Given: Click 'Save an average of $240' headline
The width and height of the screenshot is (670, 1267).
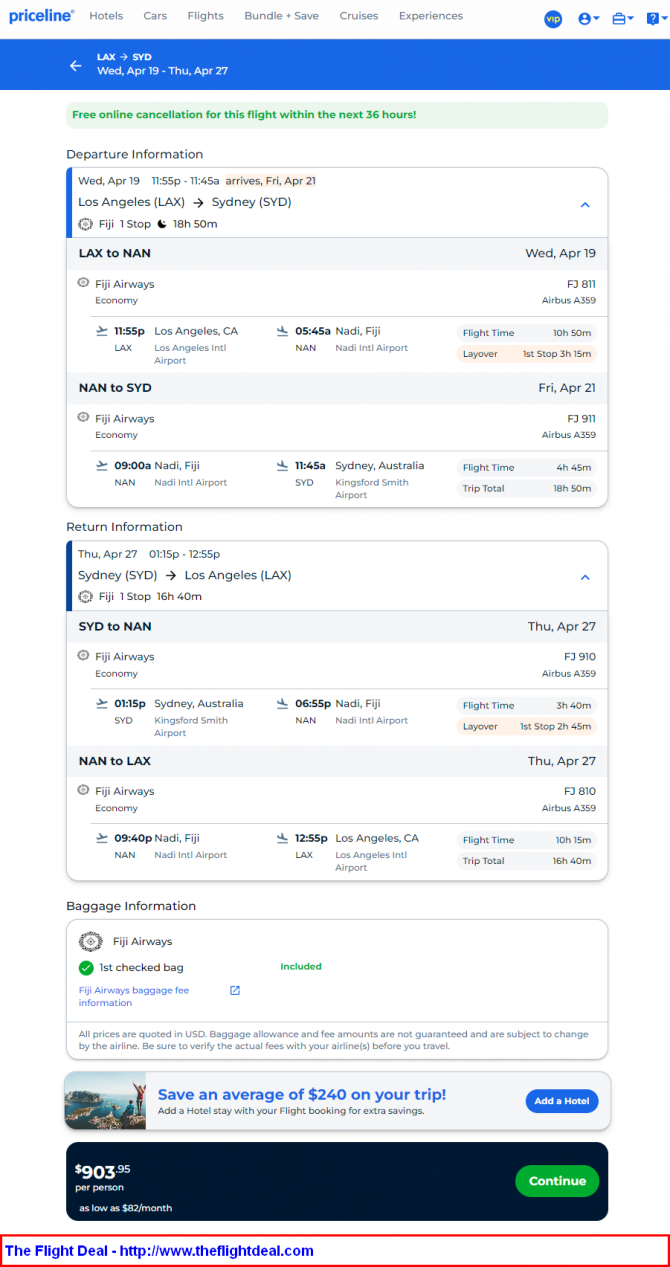Looking at the screenshot, I should pos(302,1094).
